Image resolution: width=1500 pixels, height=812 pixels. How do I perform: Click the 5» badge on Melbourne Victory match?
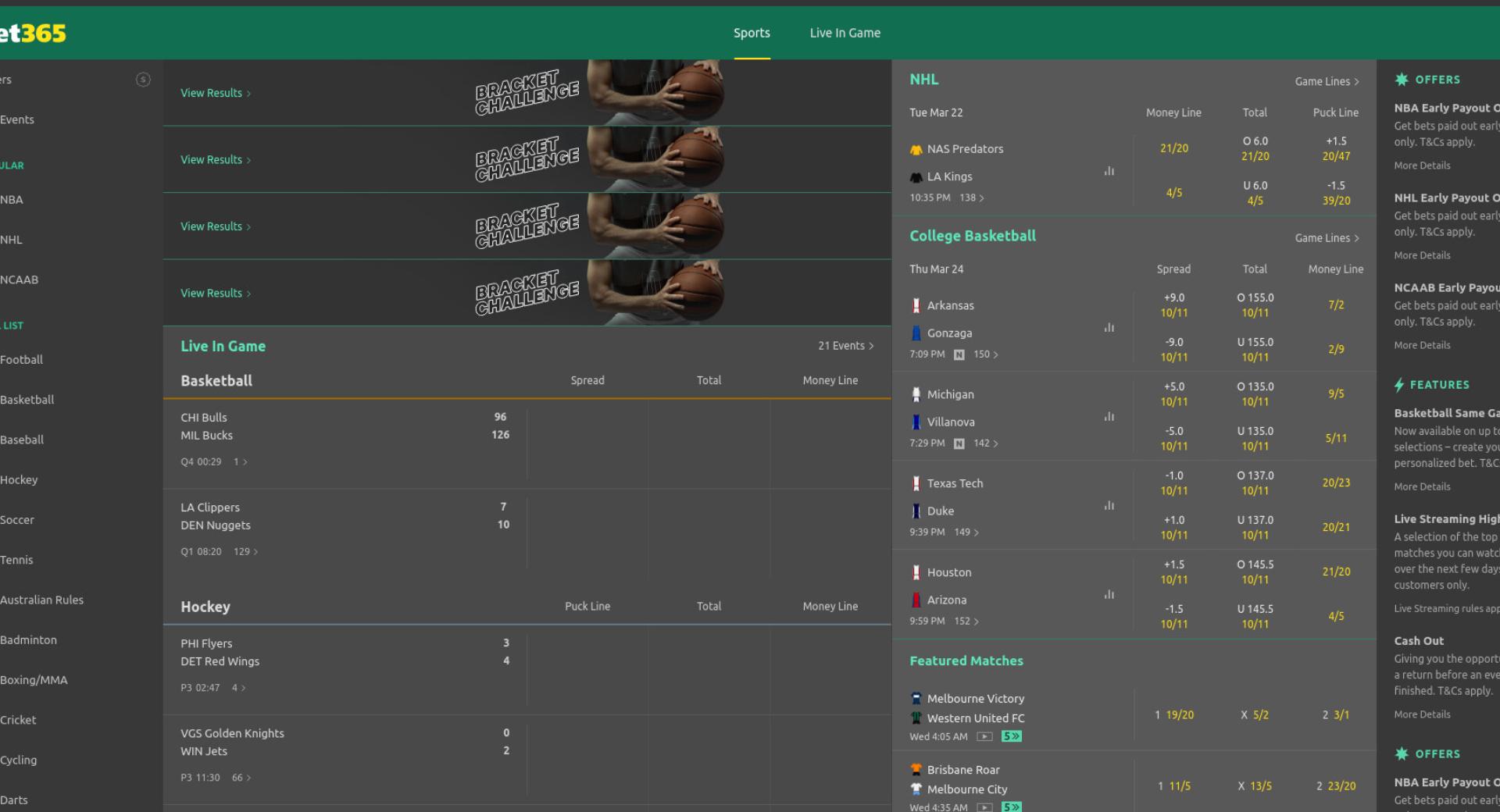pyautogui.click(x=1012, y=736)
